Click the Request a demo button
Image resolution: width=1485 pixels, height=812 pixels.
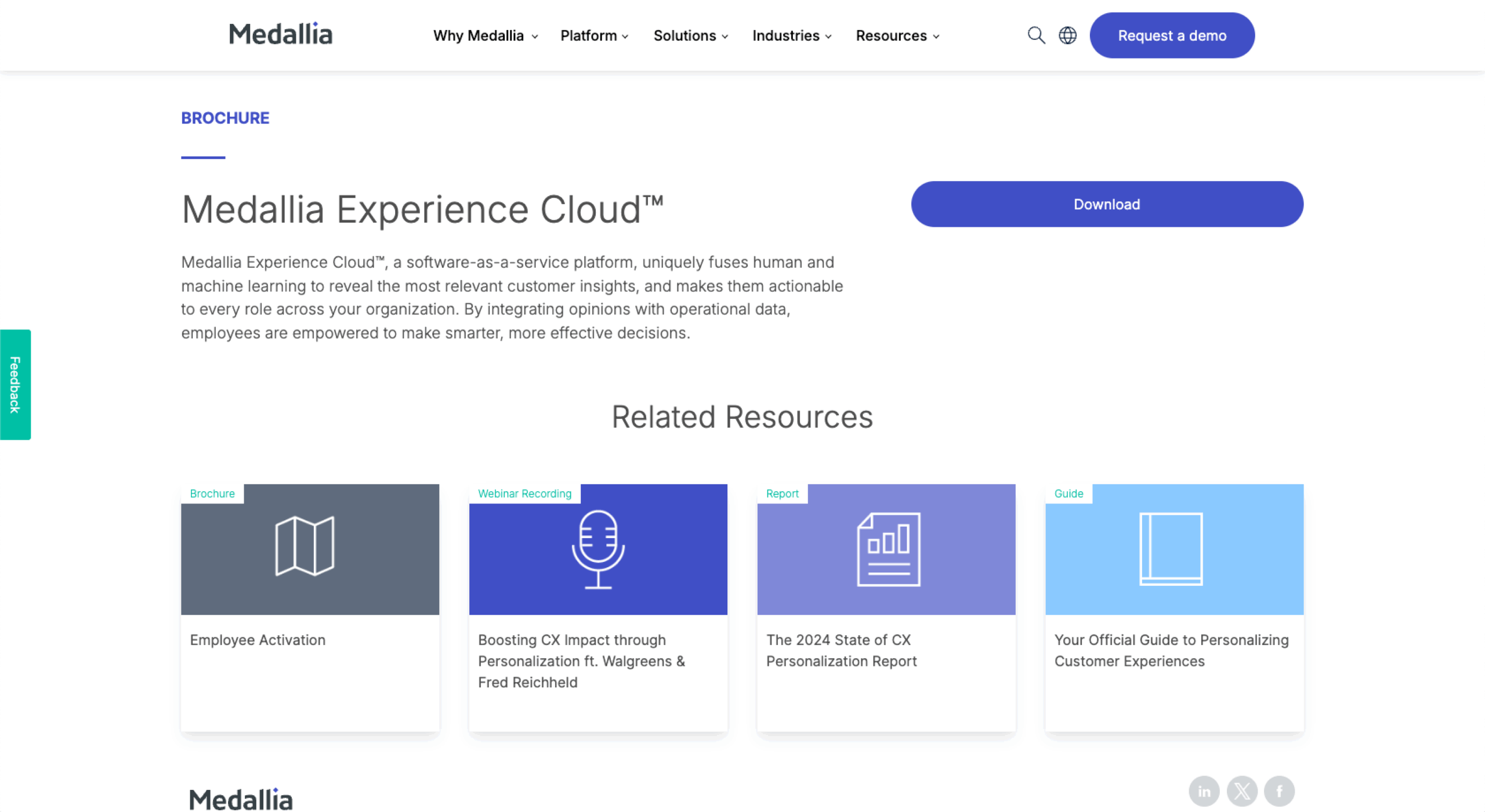click(1172, 35)
